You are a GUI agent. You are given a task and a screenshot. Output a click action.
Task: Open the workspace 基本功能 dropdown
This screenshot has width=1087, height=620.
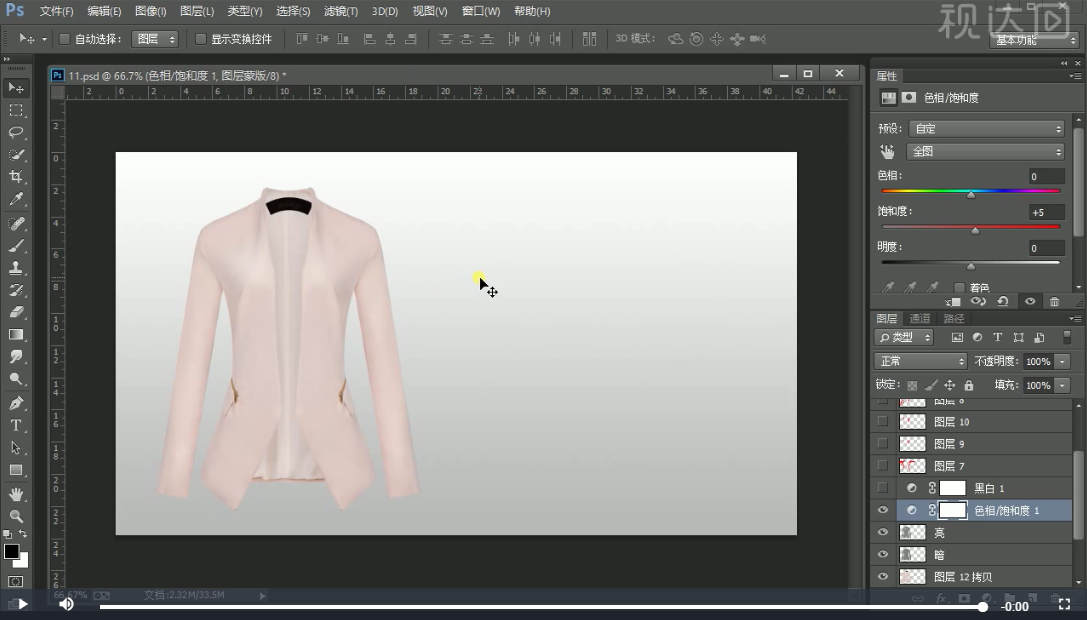click(1034, 40)
